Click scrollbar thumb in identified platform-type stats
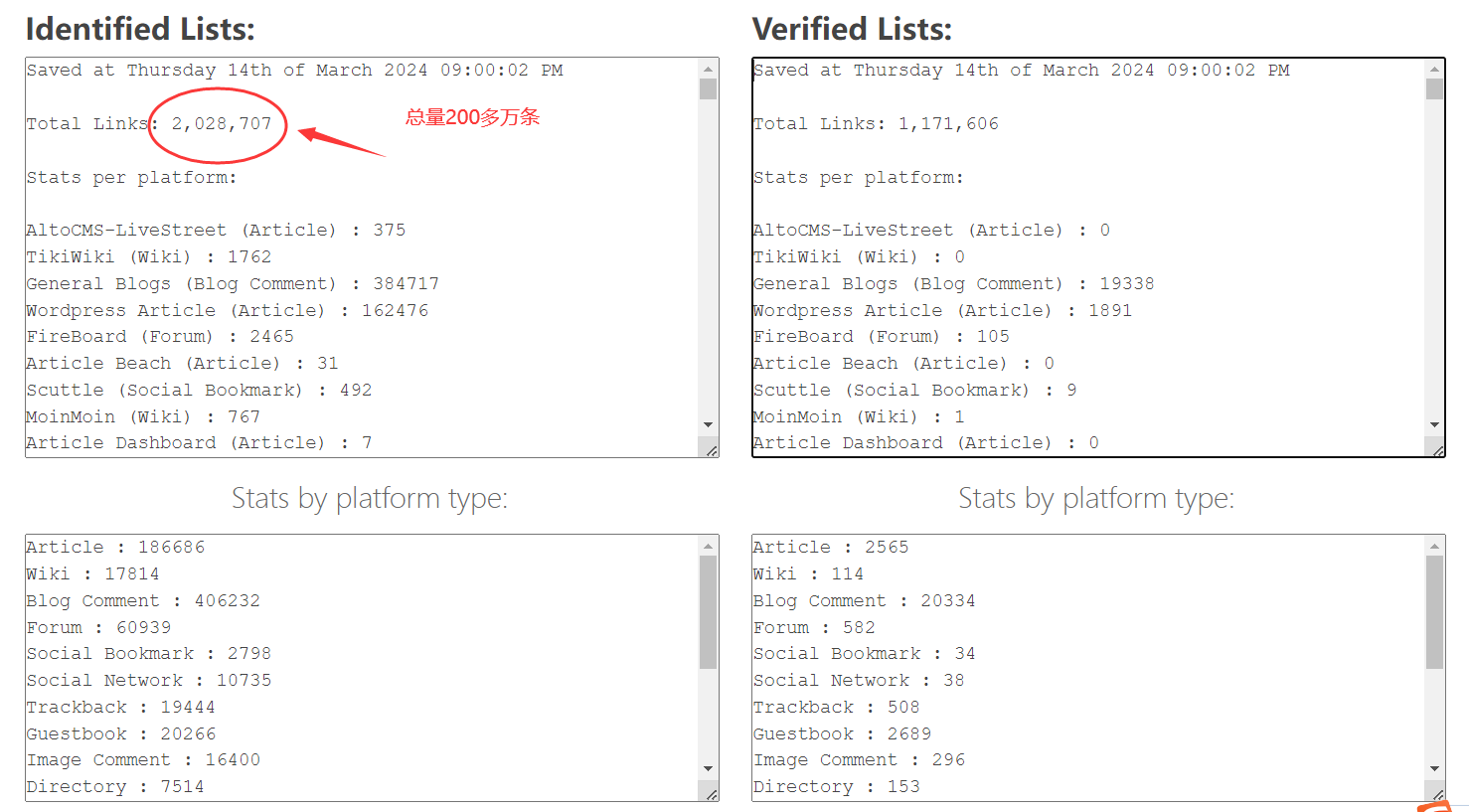Screen dimensions: 1469x812 (708, 611)
